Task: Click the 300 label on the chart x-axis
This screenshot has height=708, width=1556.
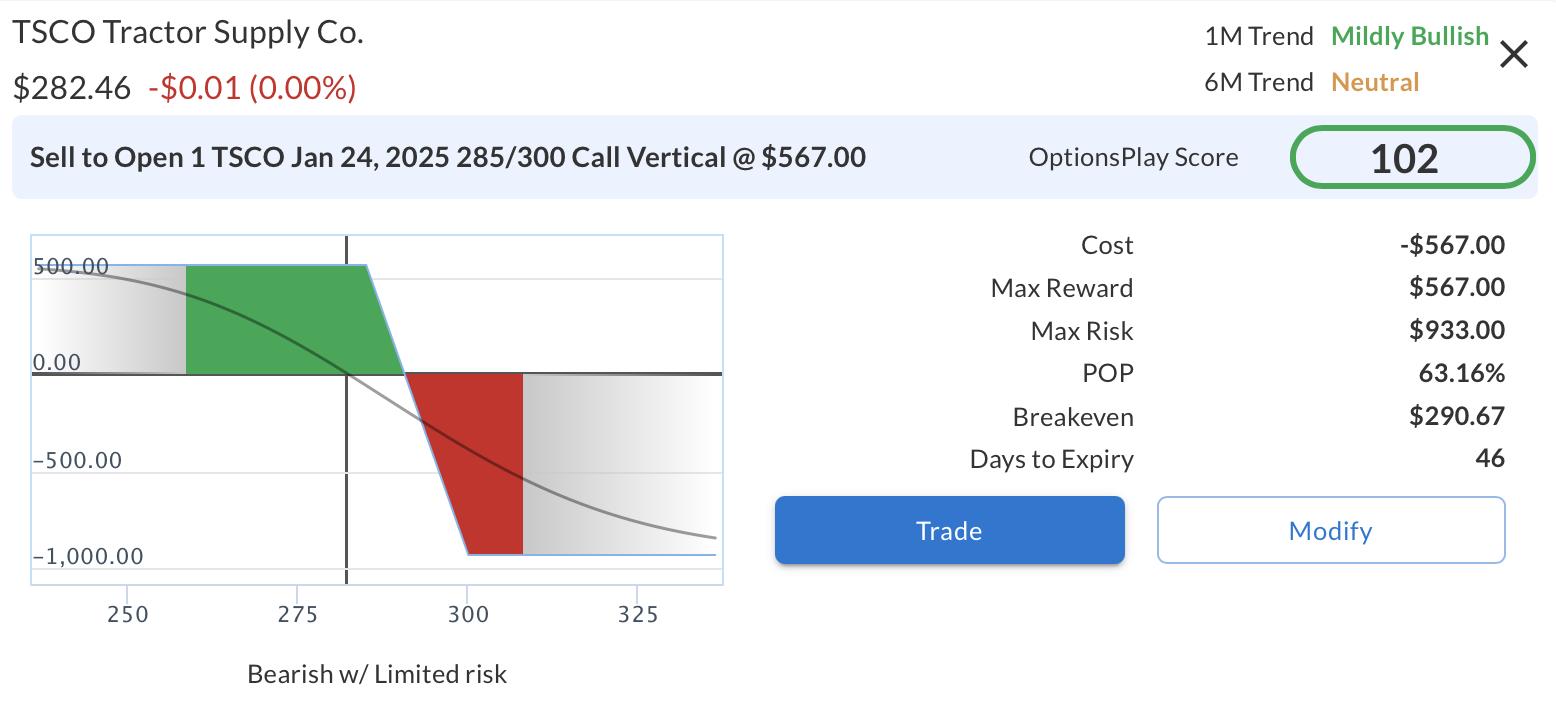Action: (468, 614)
